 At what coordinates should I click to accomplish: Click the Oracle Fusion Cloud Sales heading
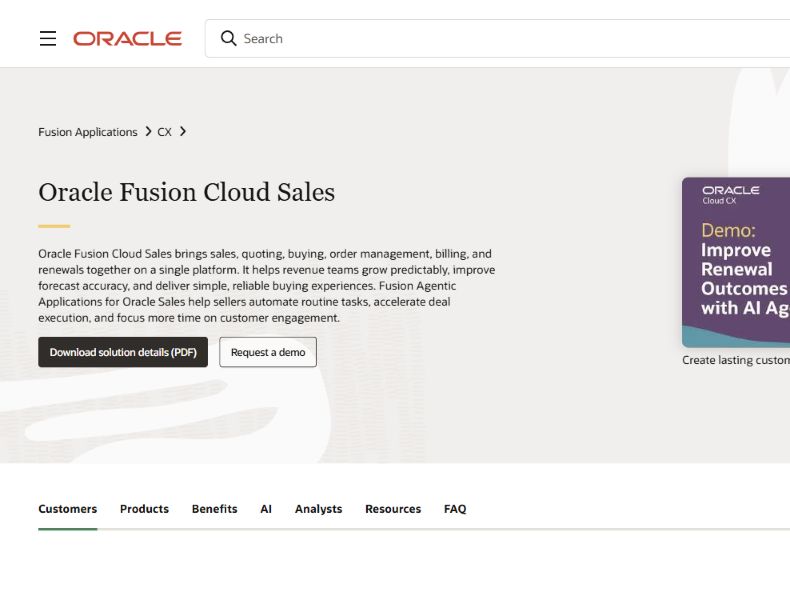(x=186, y=192)
